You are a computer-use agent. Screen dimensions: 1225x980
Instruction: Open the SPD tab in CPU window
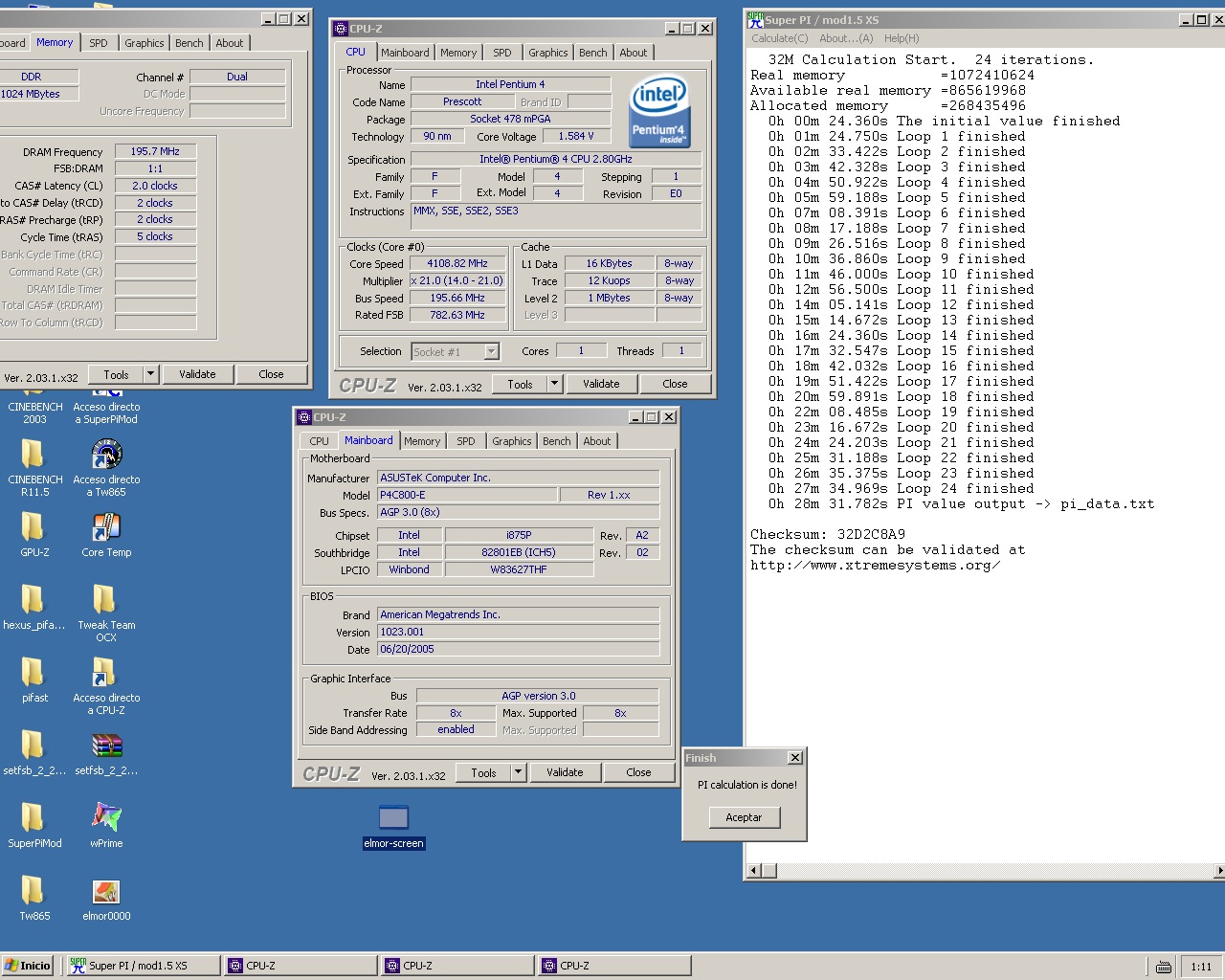[502, 53]
